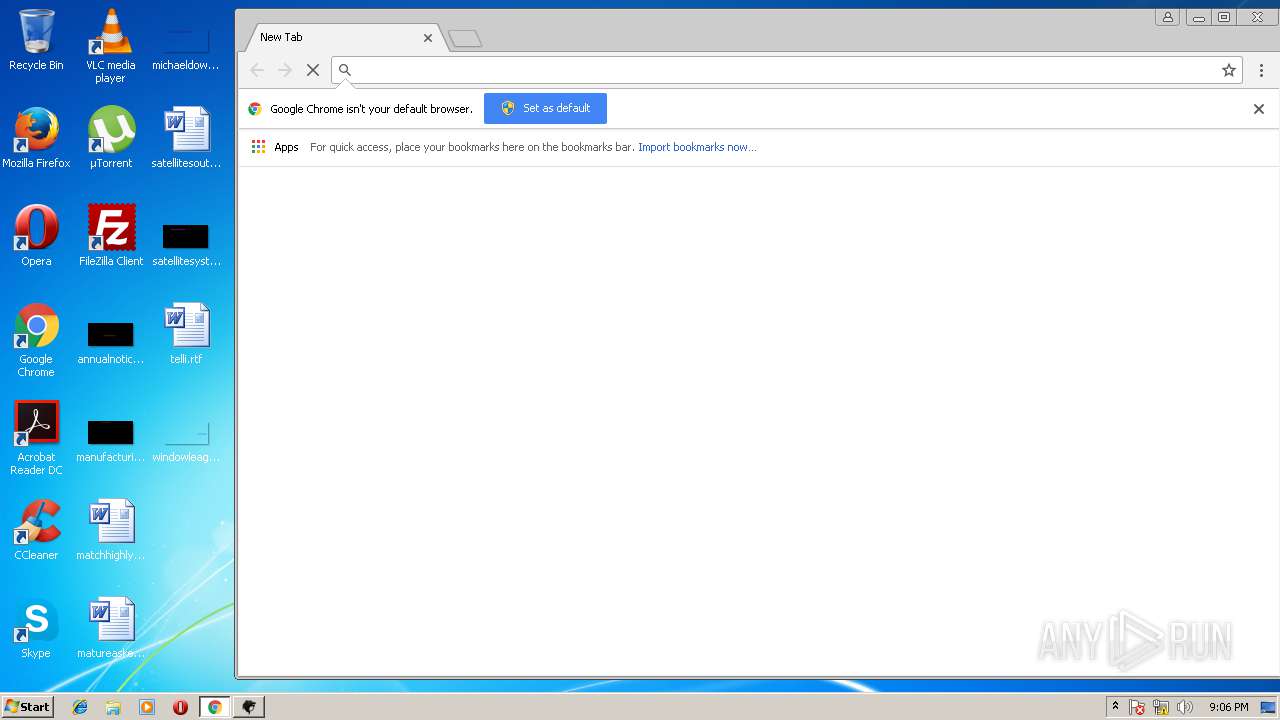Go back to previous page
Viewport: 1280px width, 720px height.
257,70
